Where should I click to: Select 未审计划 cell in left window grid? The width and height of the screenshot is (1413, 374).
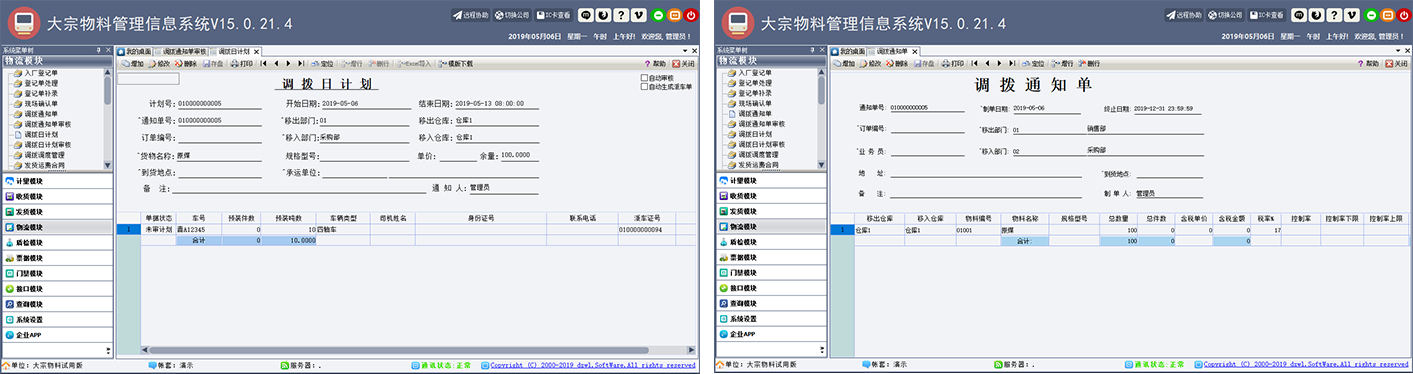(x=158, y=229)
